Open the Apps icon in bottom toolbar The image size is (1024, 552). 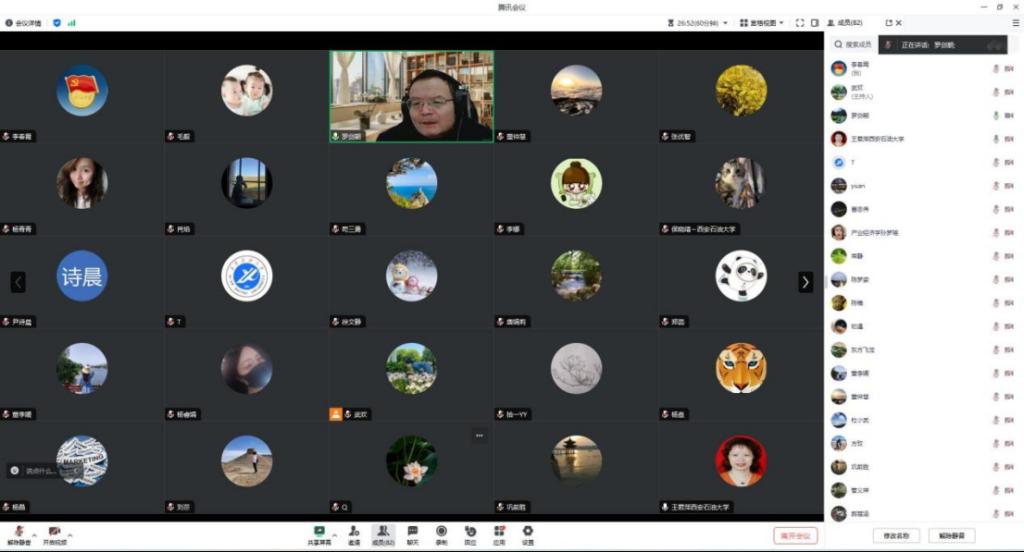(498, 533)
